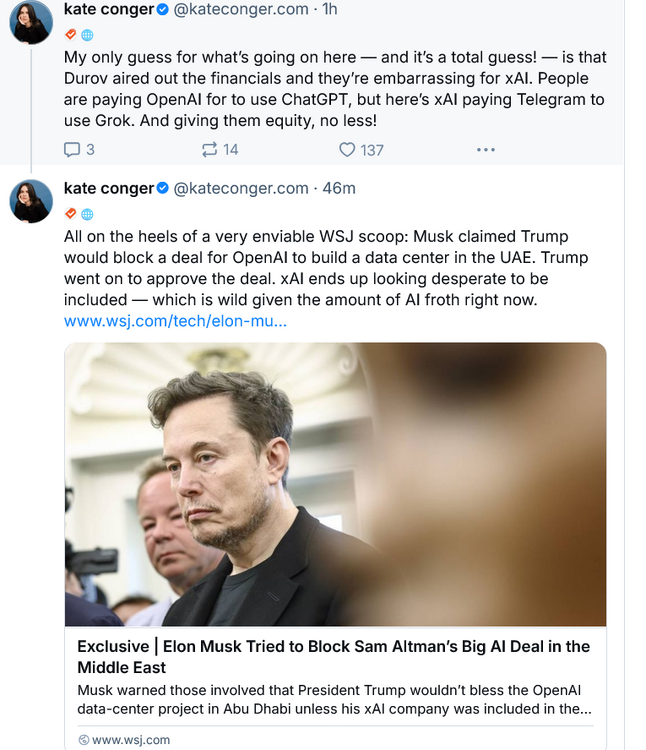This screenshot has height=750, width=646.
Task: Click the red check label under the first post's name
Action: point(70,34)
